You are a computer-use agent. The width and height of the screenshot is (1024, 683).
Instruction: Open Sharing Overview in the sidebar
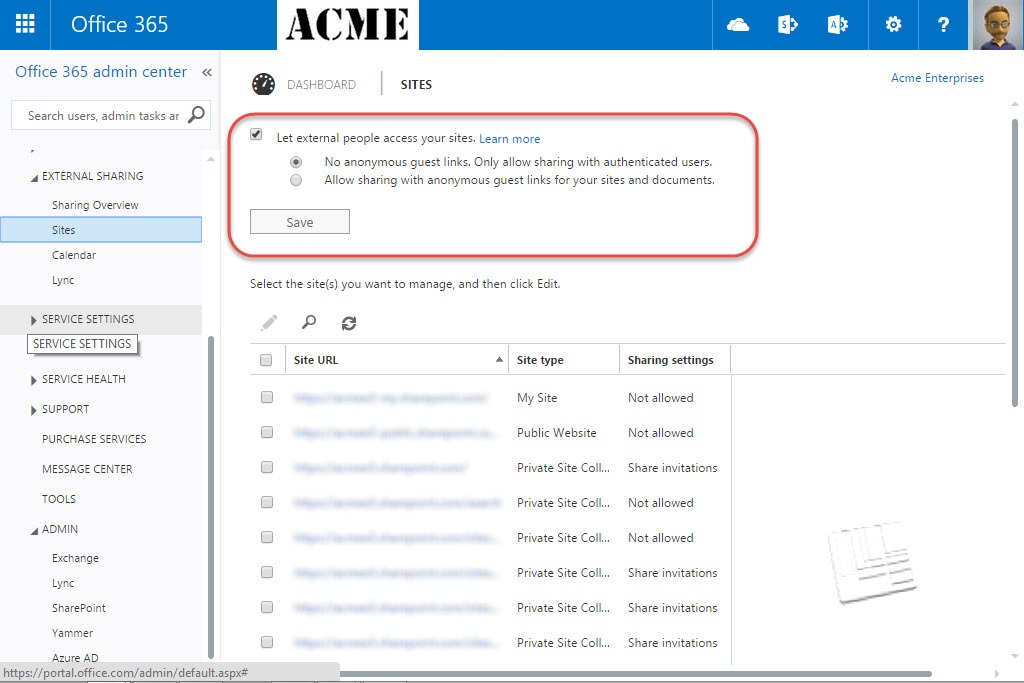pyautogui.click(x=95, y=205)
